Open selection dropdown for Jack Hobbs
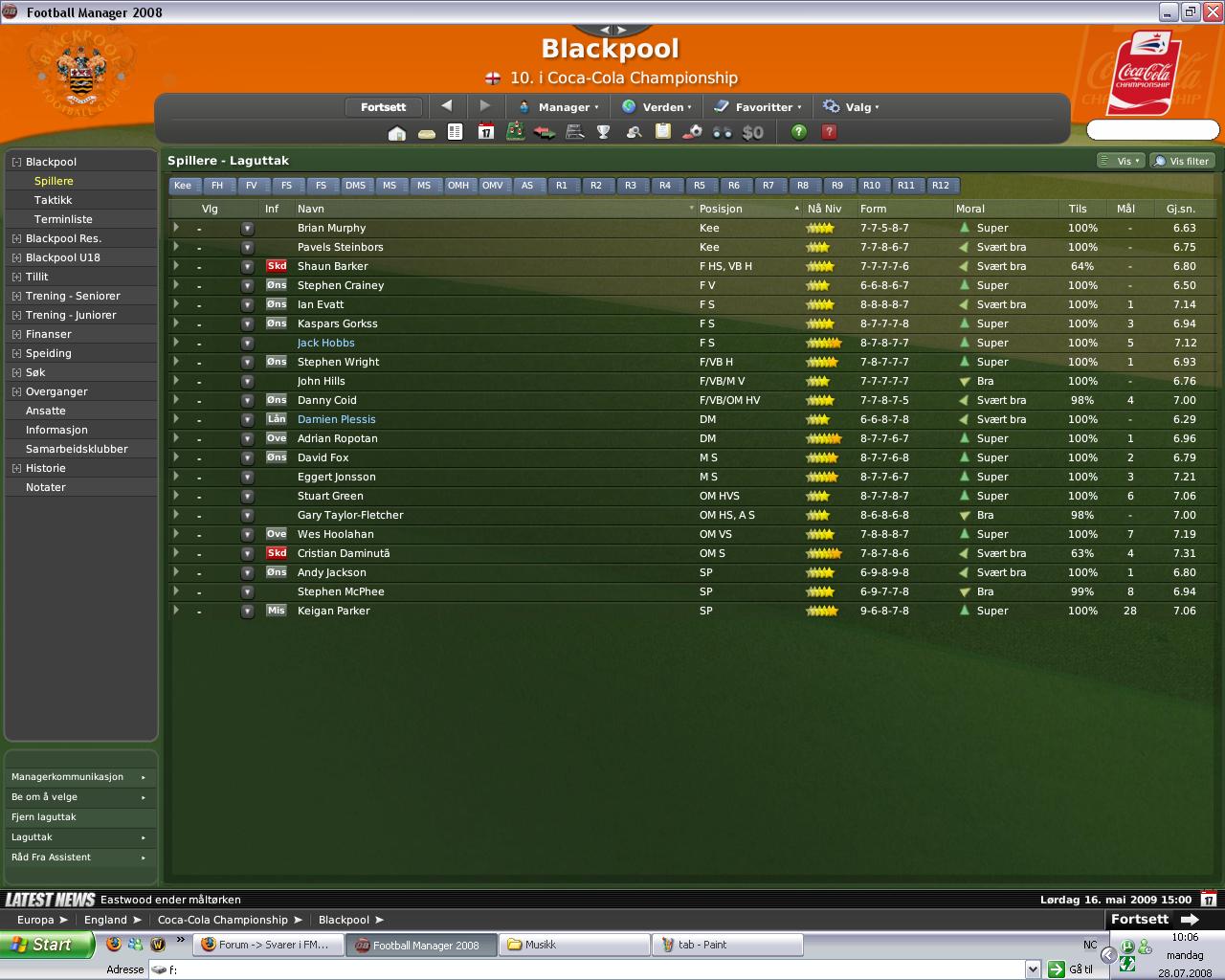This screenshot has height=980, width=1225. click(247, 343)
